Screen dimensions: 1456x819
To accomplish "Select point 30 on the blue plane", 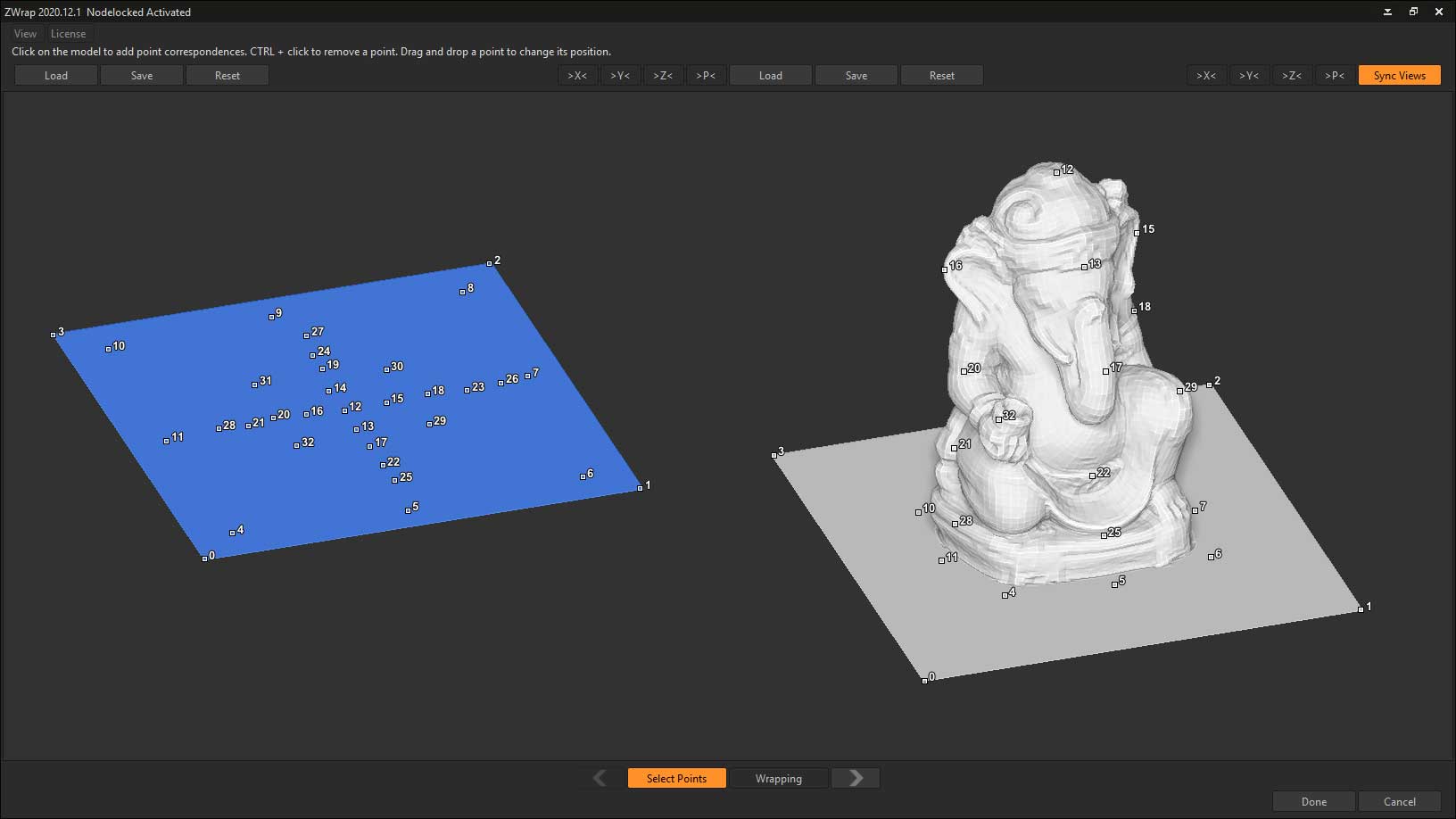I will [386, 369].
